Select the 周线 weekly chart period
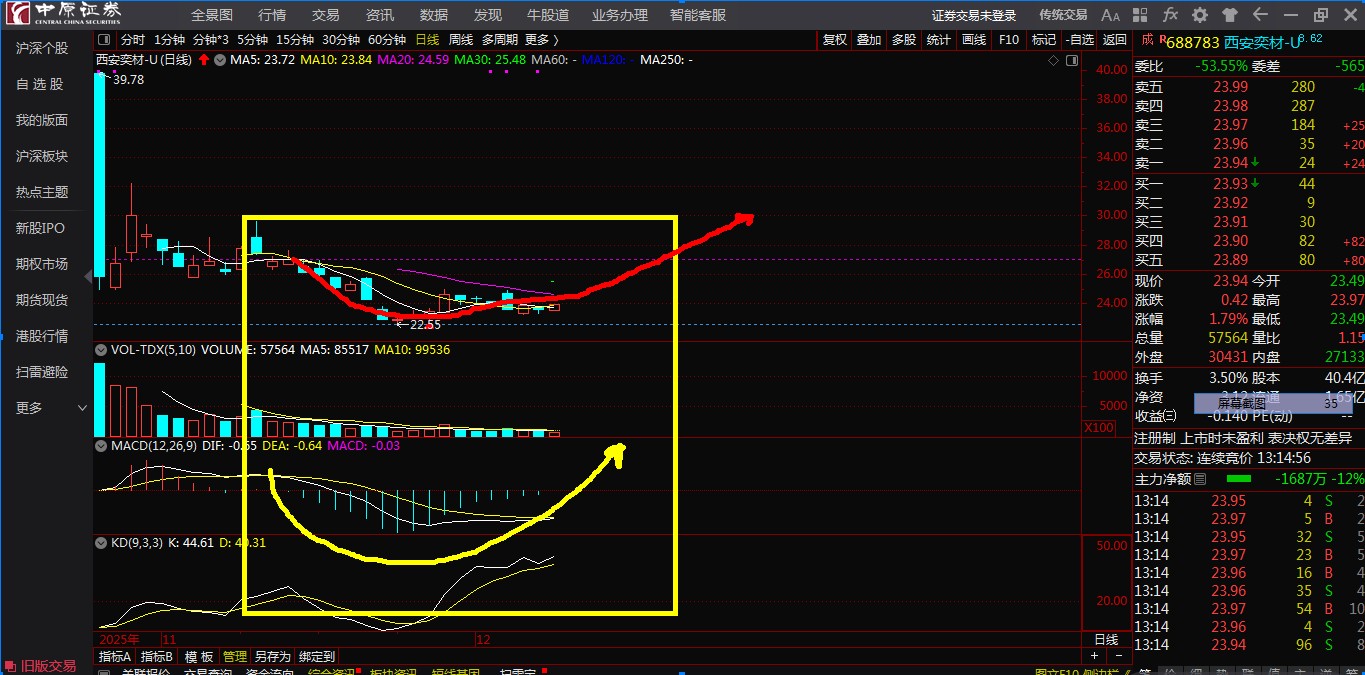The image size is (1365, 675). click(461, 40)
